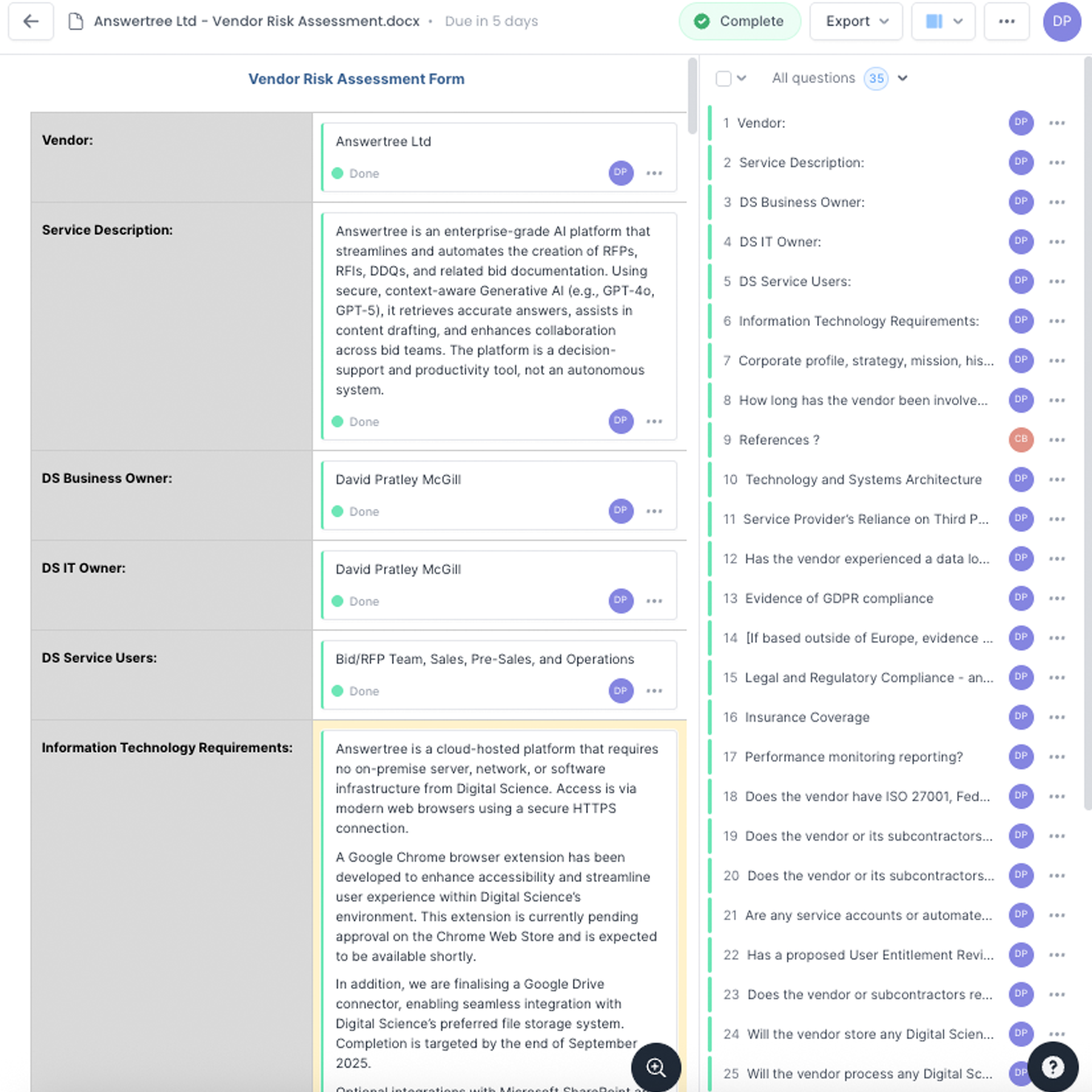1092x1092 pixels.
Task: Open ellipsis for question 1 Vendor
Action: click(1057, 123)
